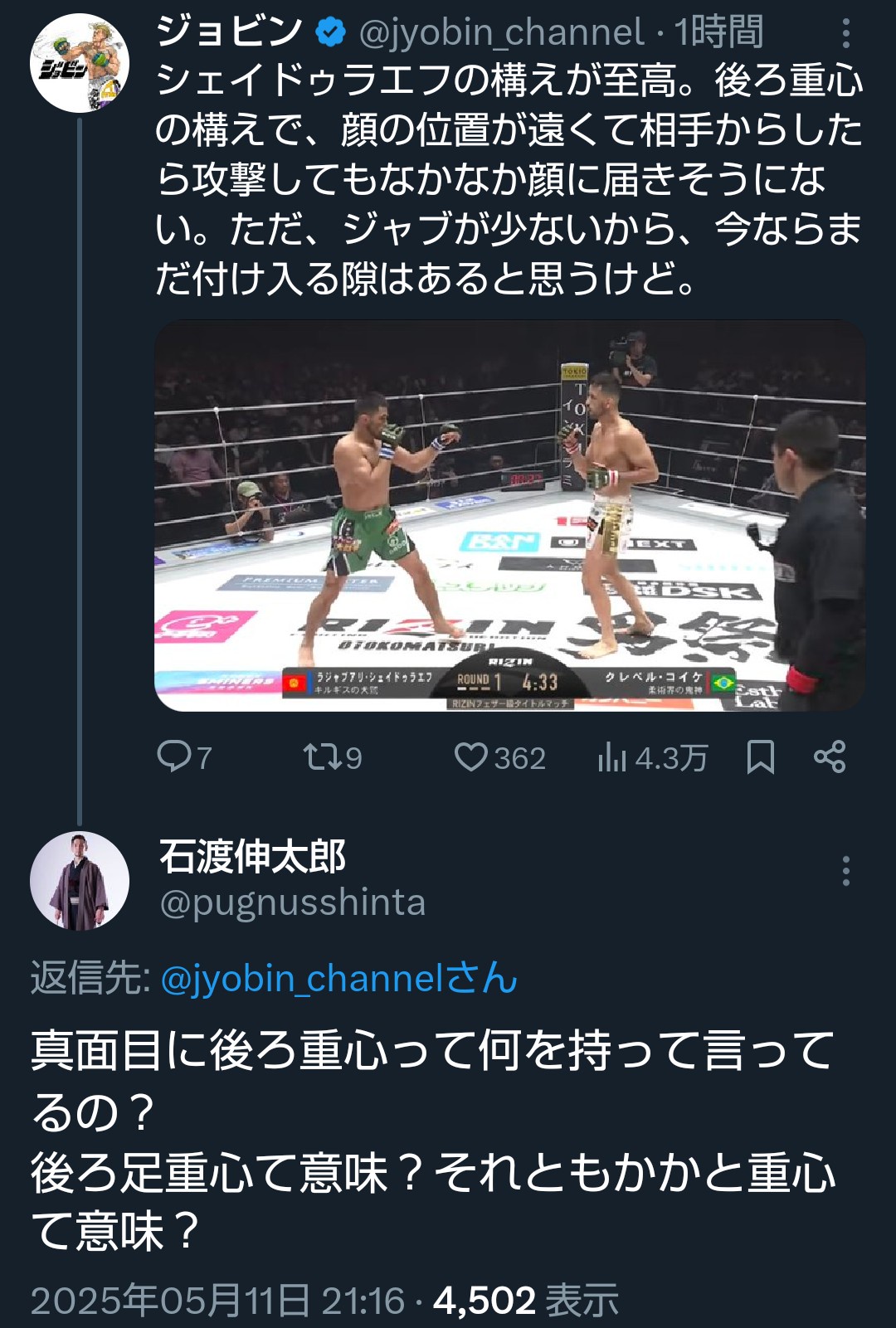Tap the reply icon with 7 replies
Viewport: 896px width, 1328px height.
point(174,756)
